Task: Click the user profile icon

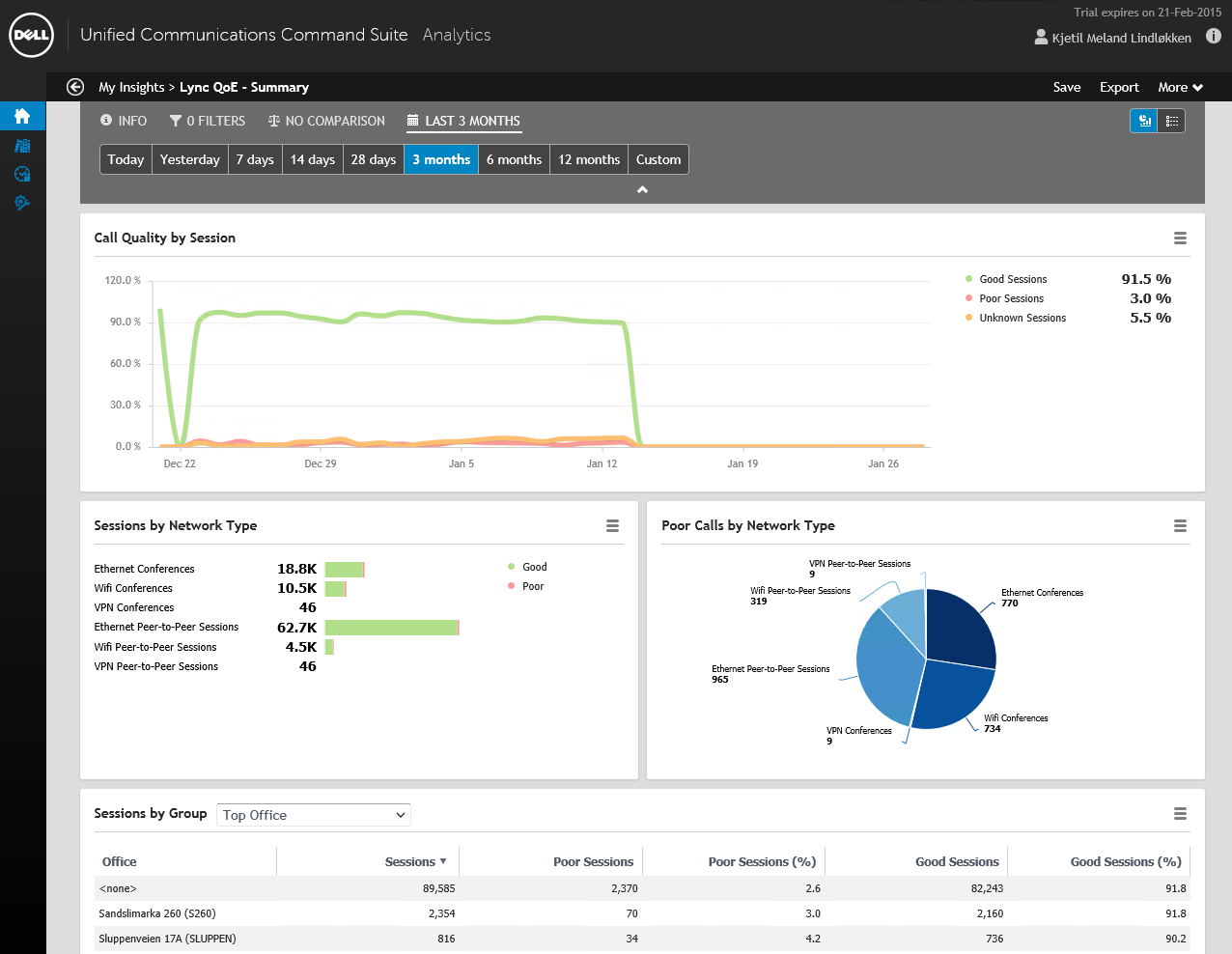Action: tap(1041, 37)
